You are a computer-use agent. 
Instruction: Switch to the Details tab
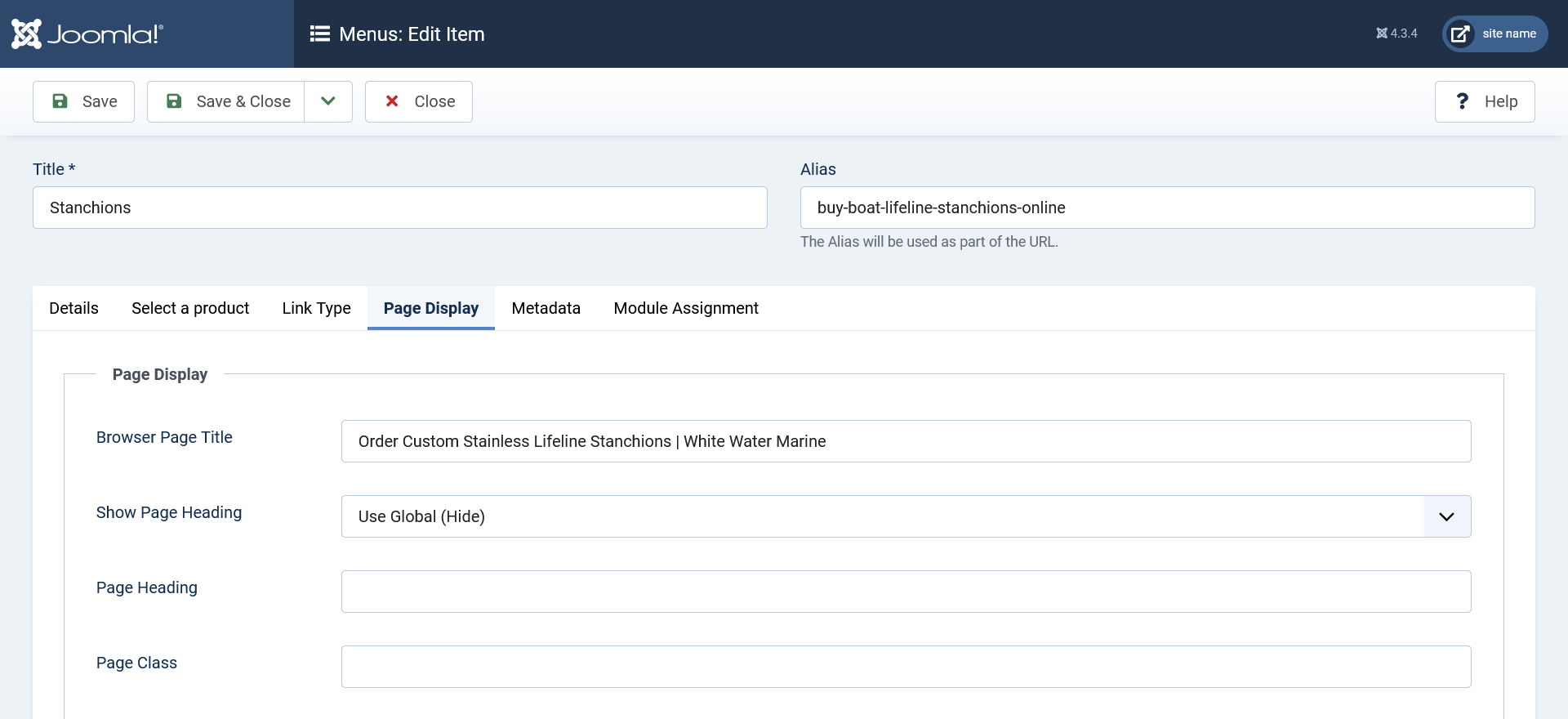click(73, 308)
